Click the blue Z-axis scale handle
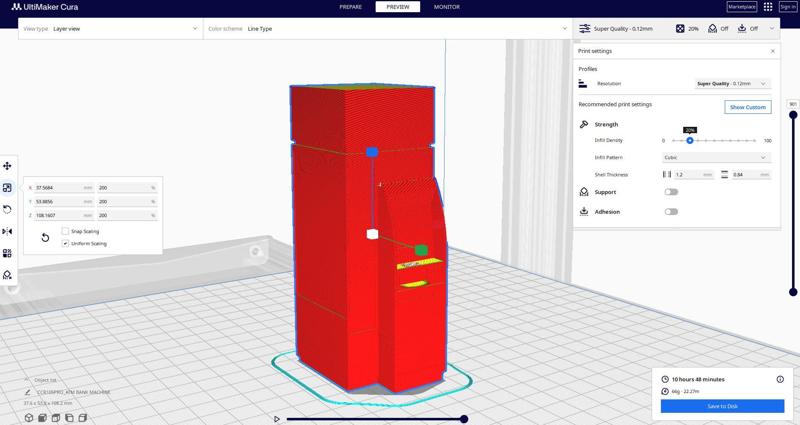The image size is (800, 425). pos(372,152)
